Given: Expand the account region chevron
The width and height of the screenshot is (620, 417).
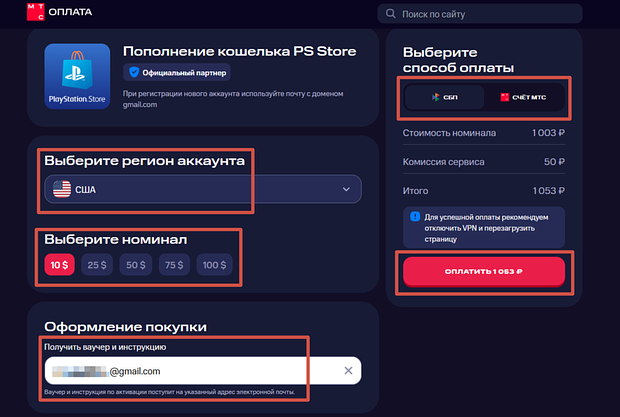Looking at the screenshot, I should click(346, 189).
